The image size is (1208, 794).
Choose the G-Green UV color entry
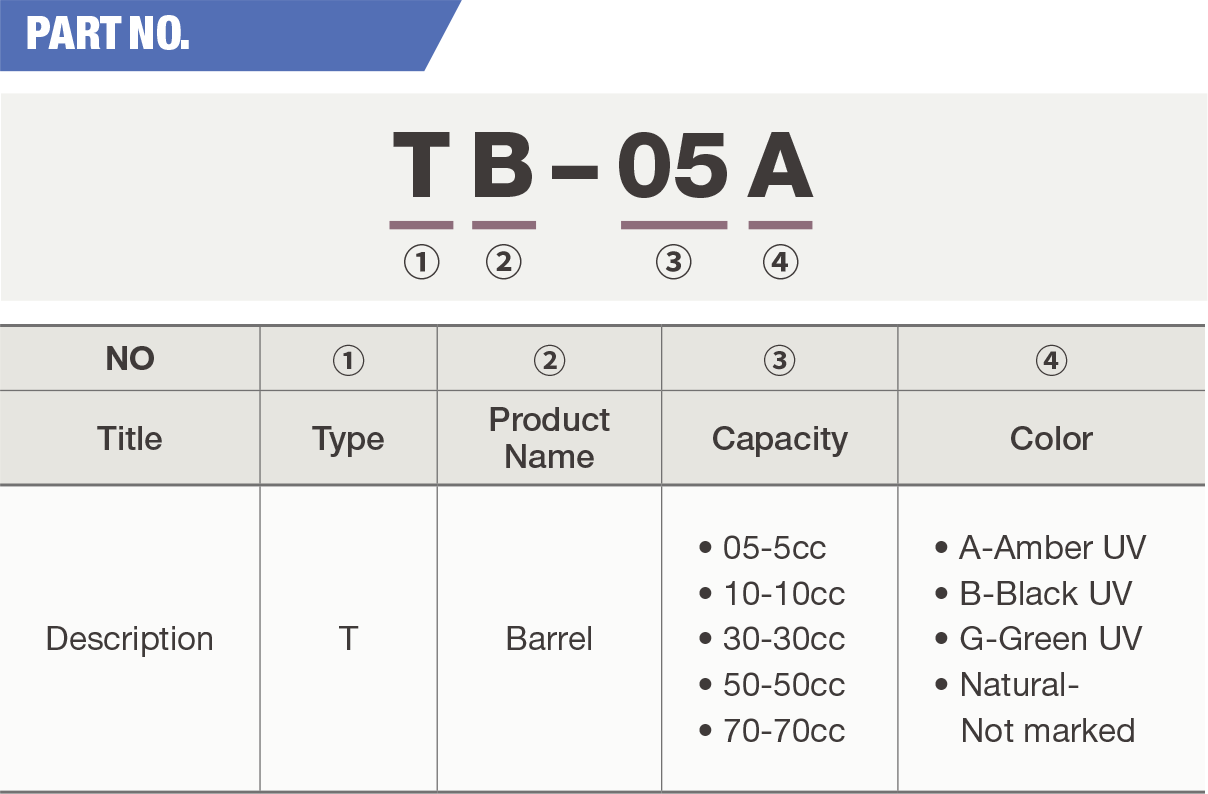click(1049, 639)
